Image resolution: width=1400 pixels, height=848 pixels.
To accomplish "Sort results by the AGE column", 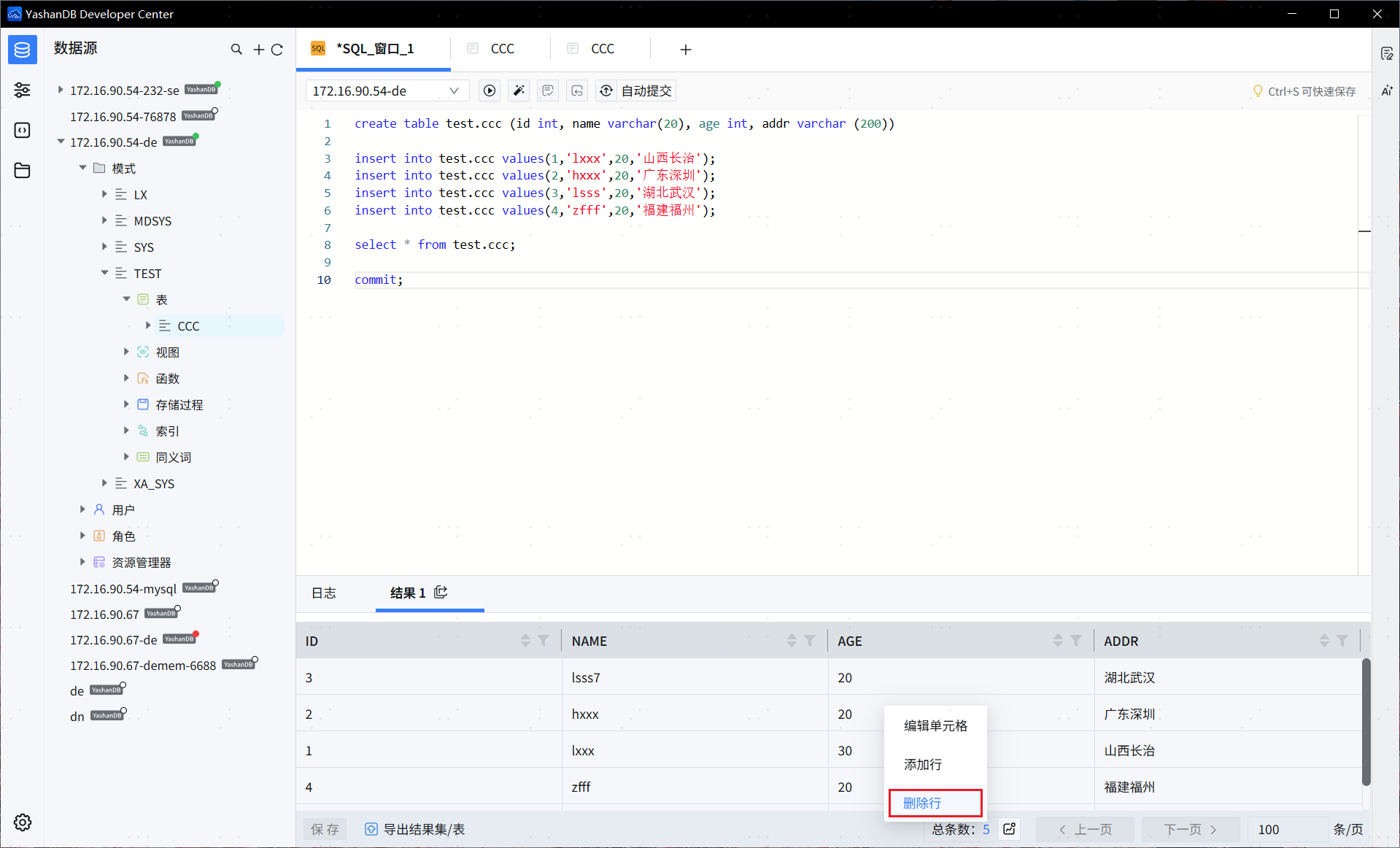I will click(x=1058, y=640).
